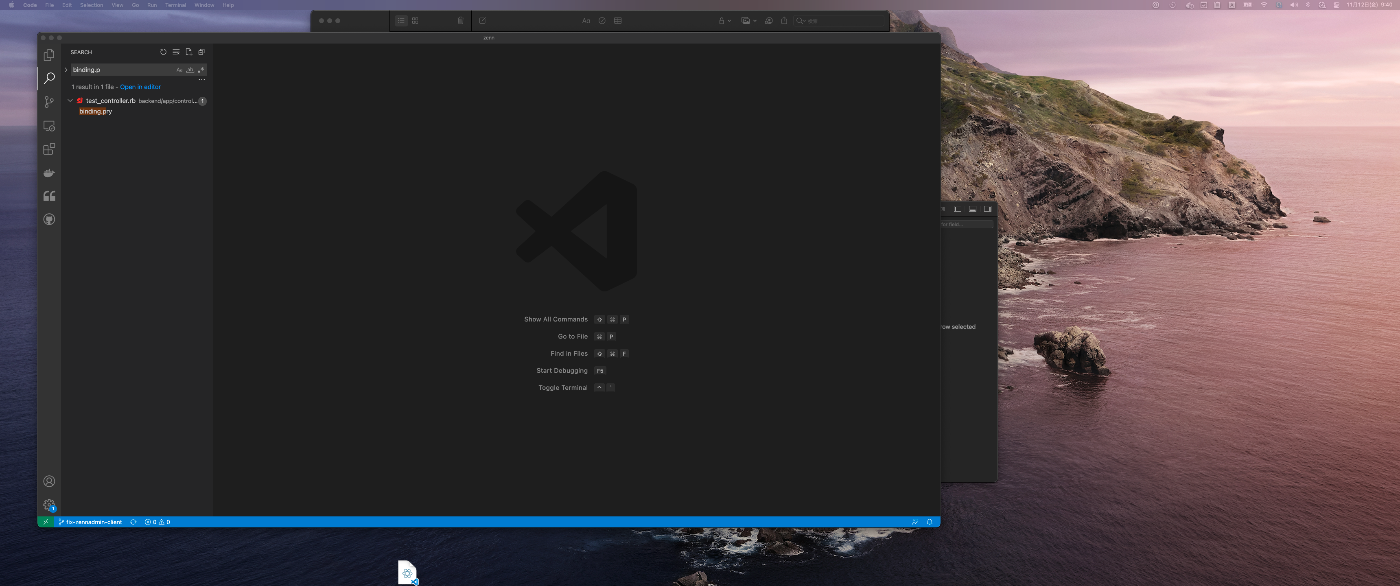Viewport: 1400px width, 586px height.
Task: Open notifications bell in status bar
Action: point(930,522)
